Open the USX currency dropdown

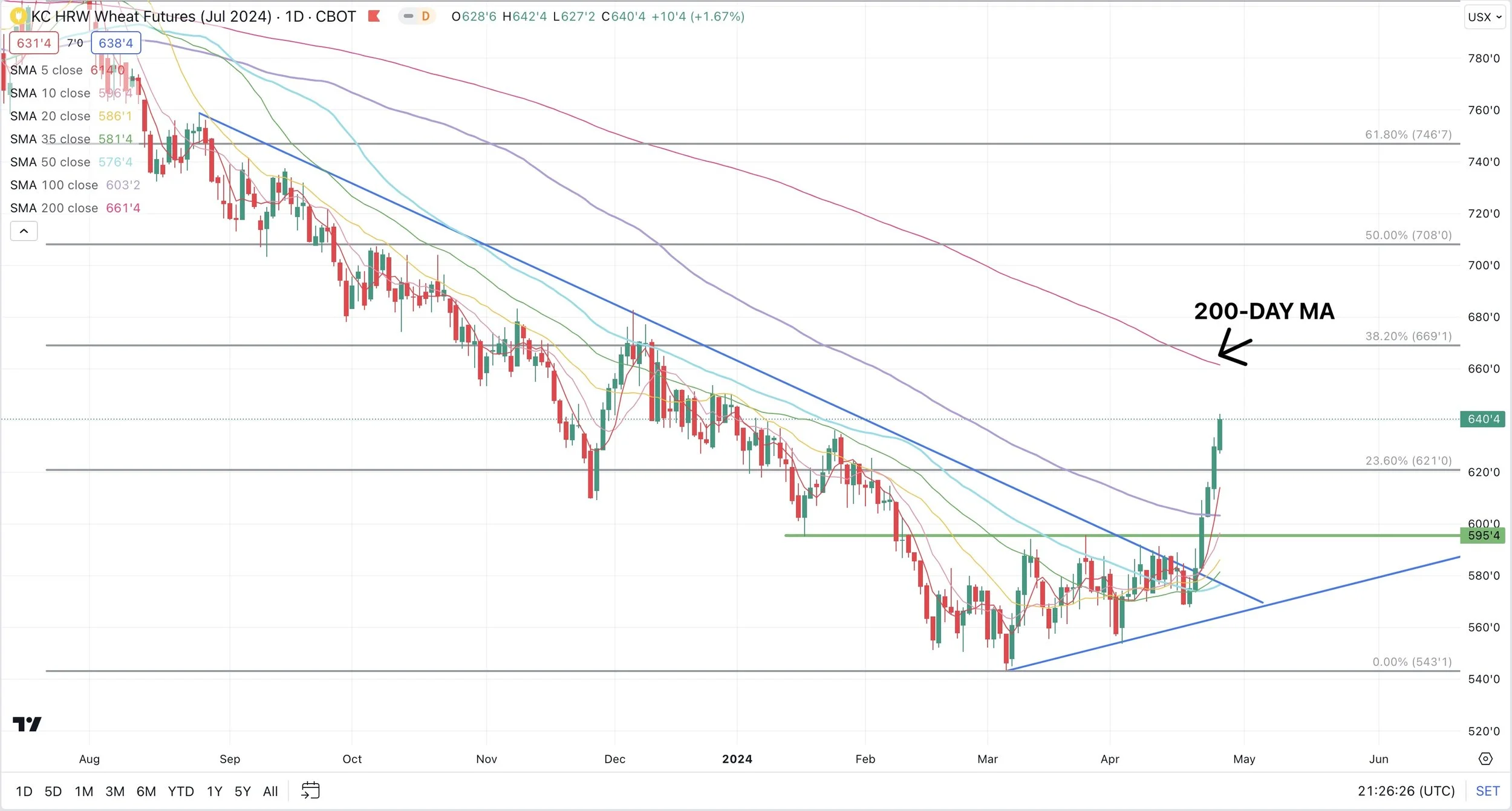coord(1484,17)
